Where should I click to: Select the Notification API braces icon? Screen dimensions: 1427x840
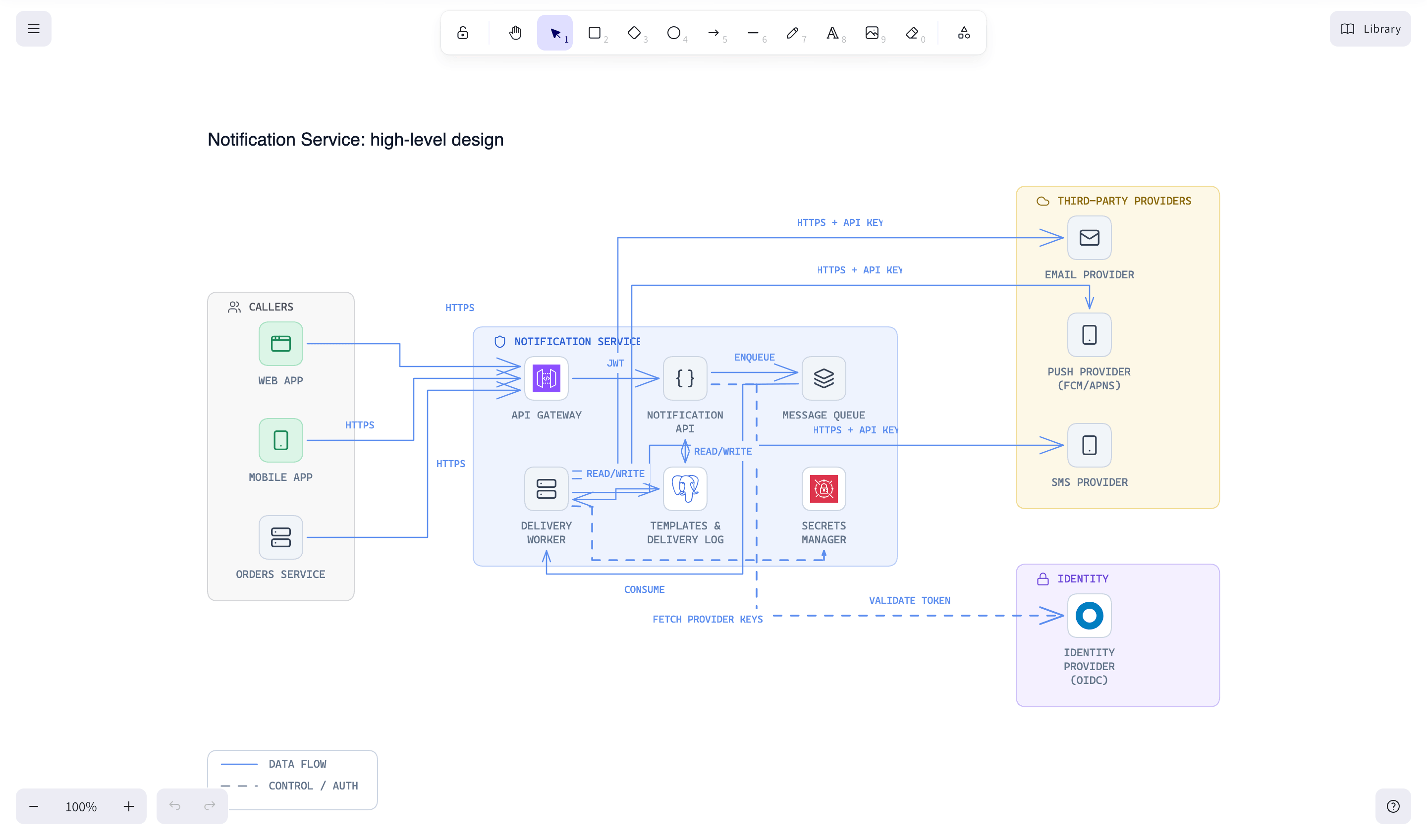tap(685, 378)
